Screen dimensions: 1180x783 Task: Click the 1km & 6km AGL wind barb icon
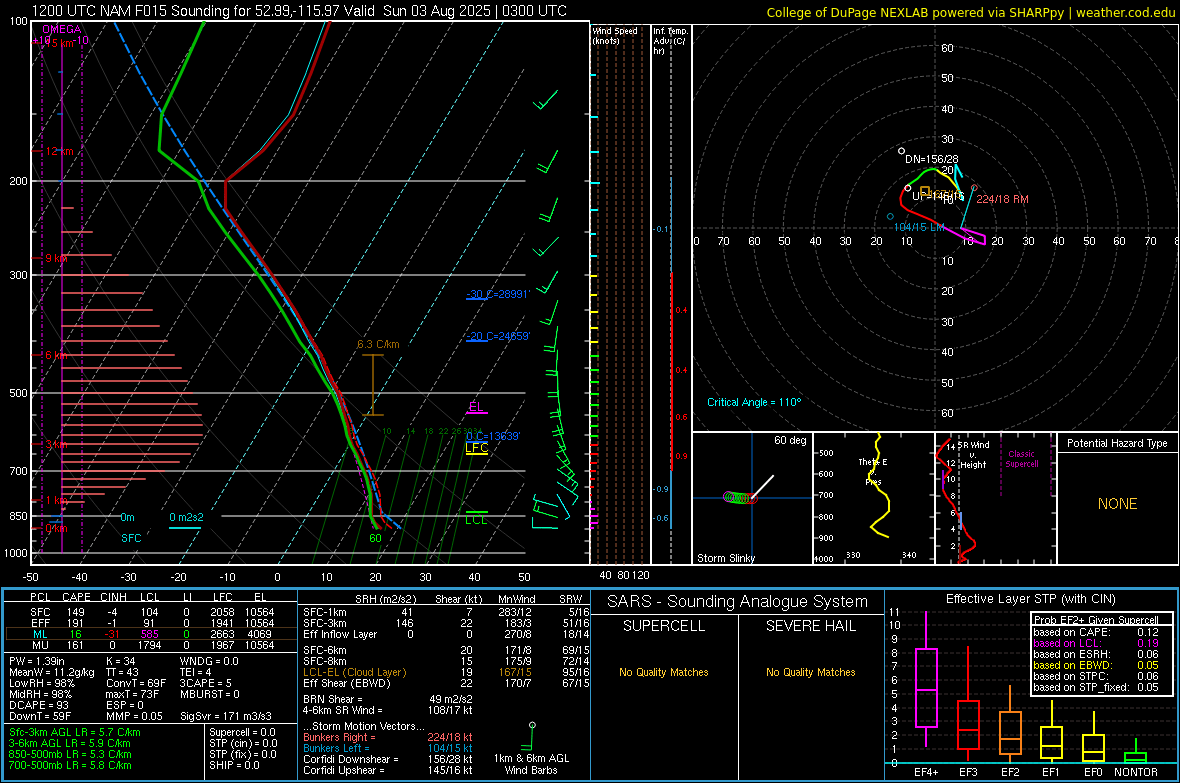528,736
